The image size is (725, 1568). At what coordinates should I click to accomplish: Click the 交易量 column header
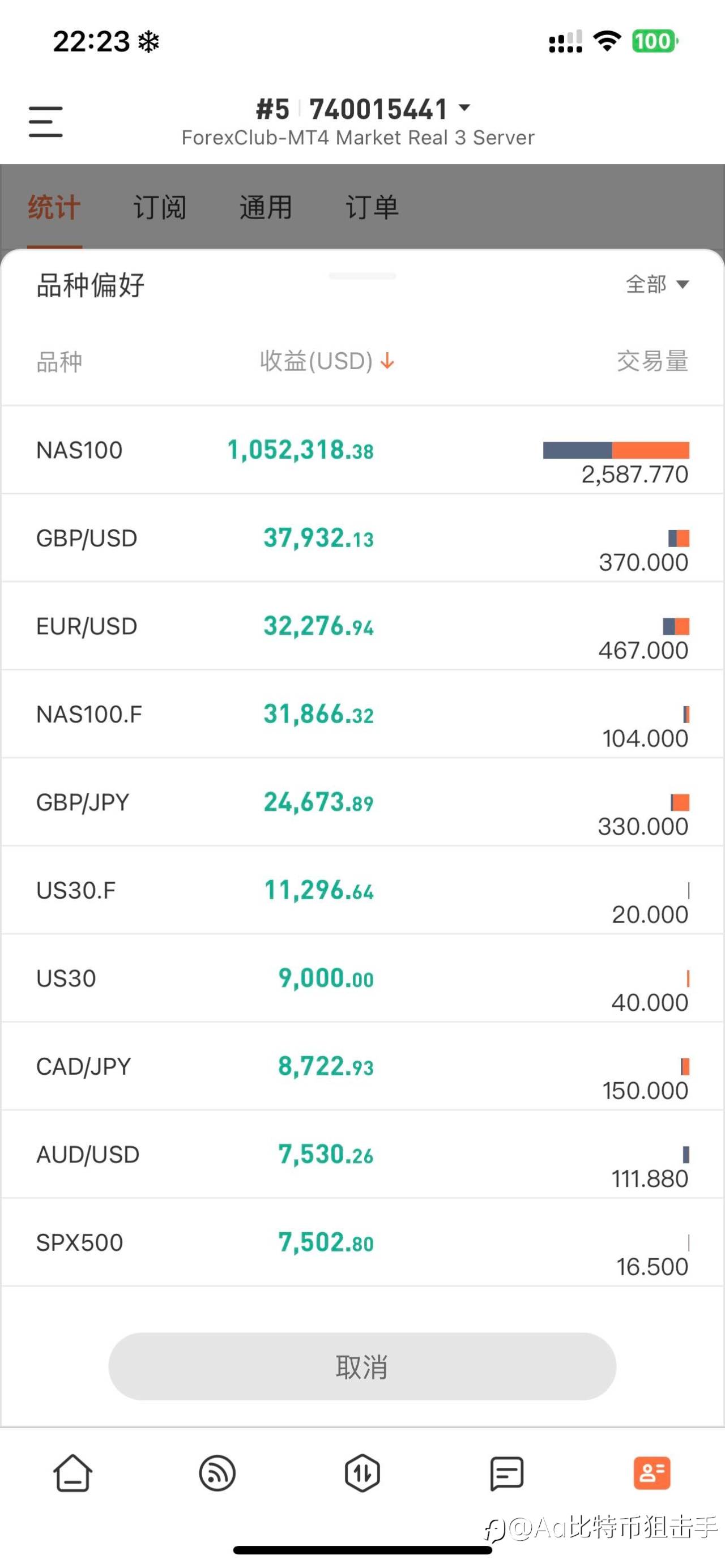(652, 362)
